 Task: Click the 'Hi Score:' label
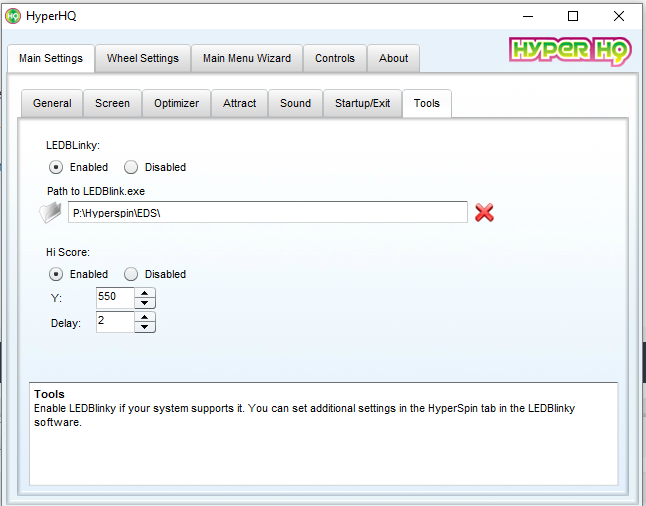pos(68,252)
